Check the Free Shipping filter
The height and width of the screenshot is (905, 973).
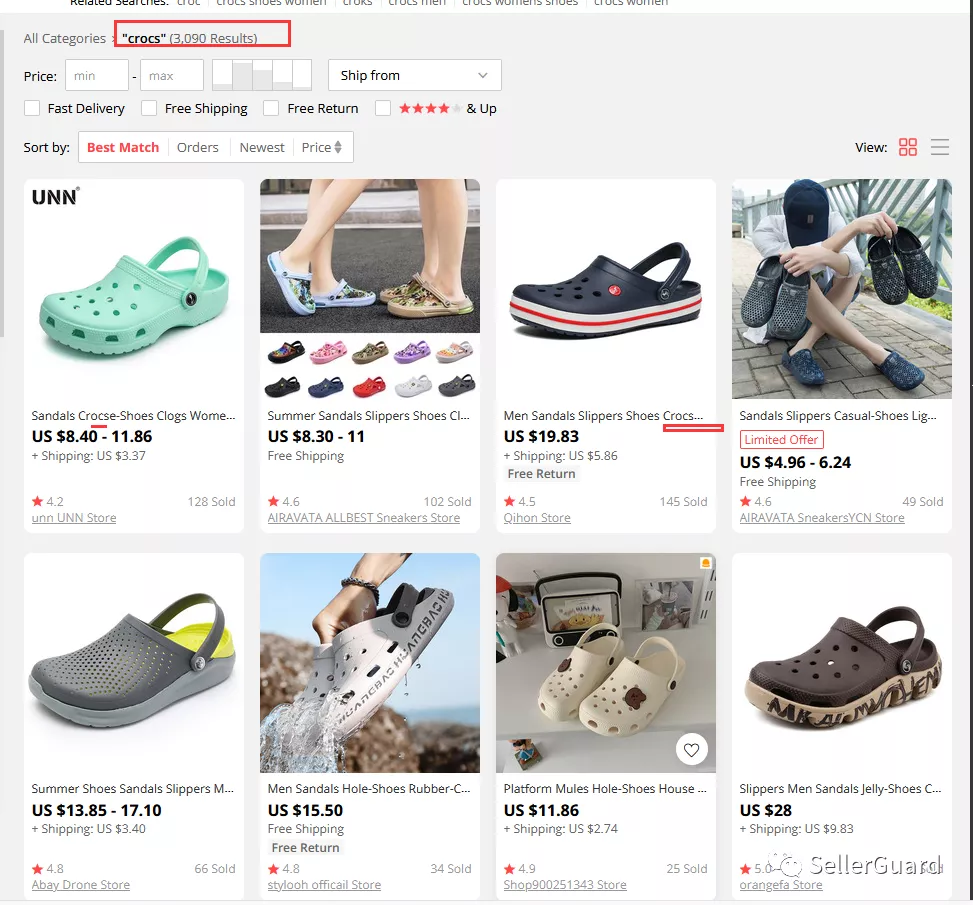[x=149, y=108]
